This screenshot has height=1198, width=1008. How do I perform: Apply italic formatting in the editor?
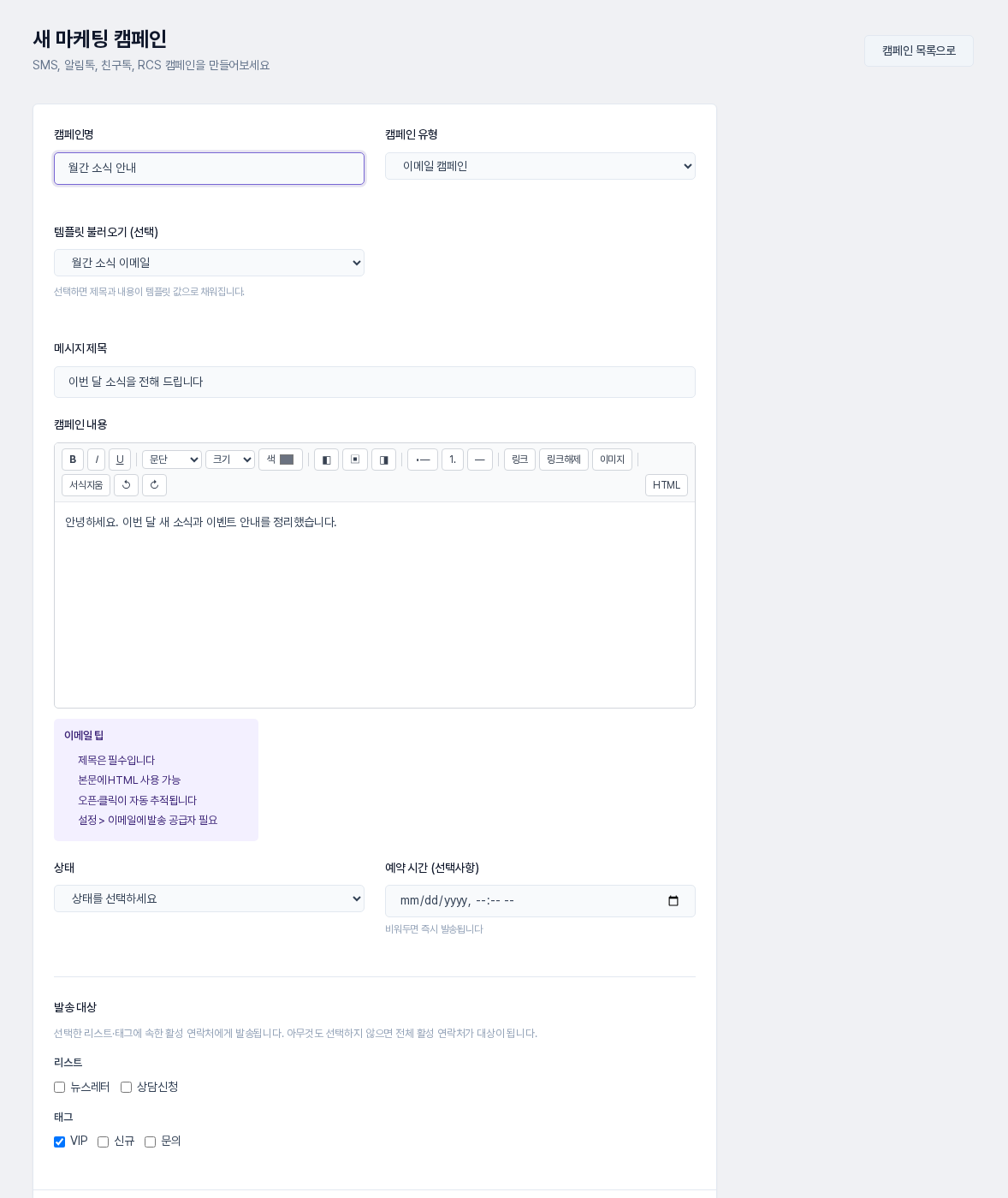point(97,460)
